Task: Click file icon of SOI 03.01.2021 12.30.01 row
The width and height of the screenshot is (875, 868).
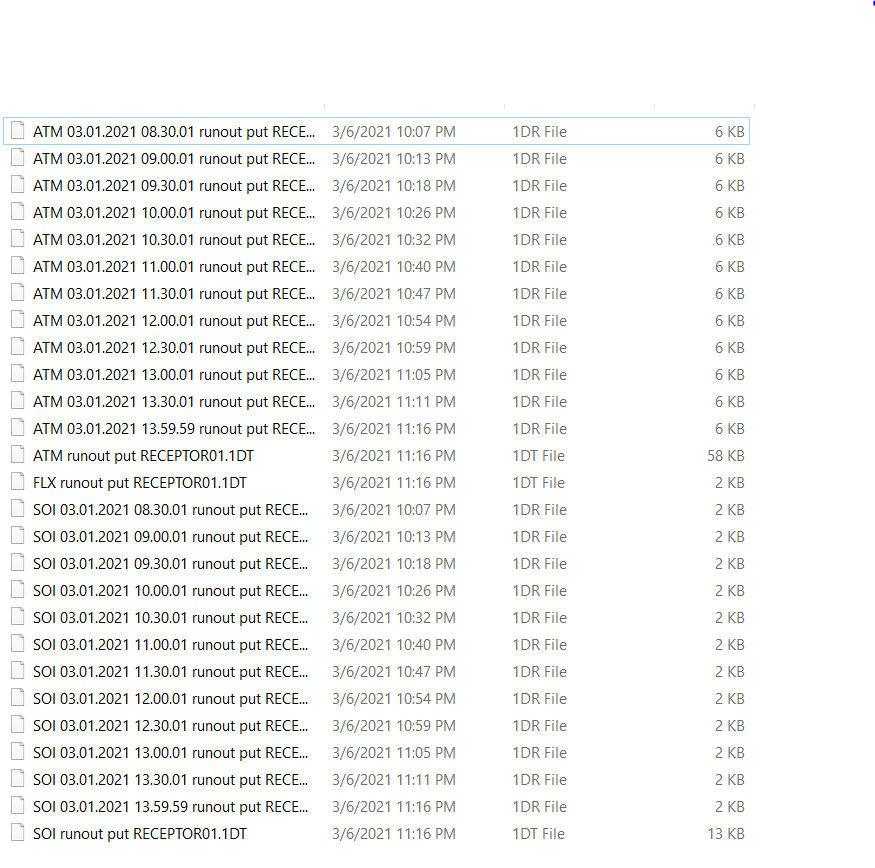Action: pyautogui.click(x=18, y=725)
